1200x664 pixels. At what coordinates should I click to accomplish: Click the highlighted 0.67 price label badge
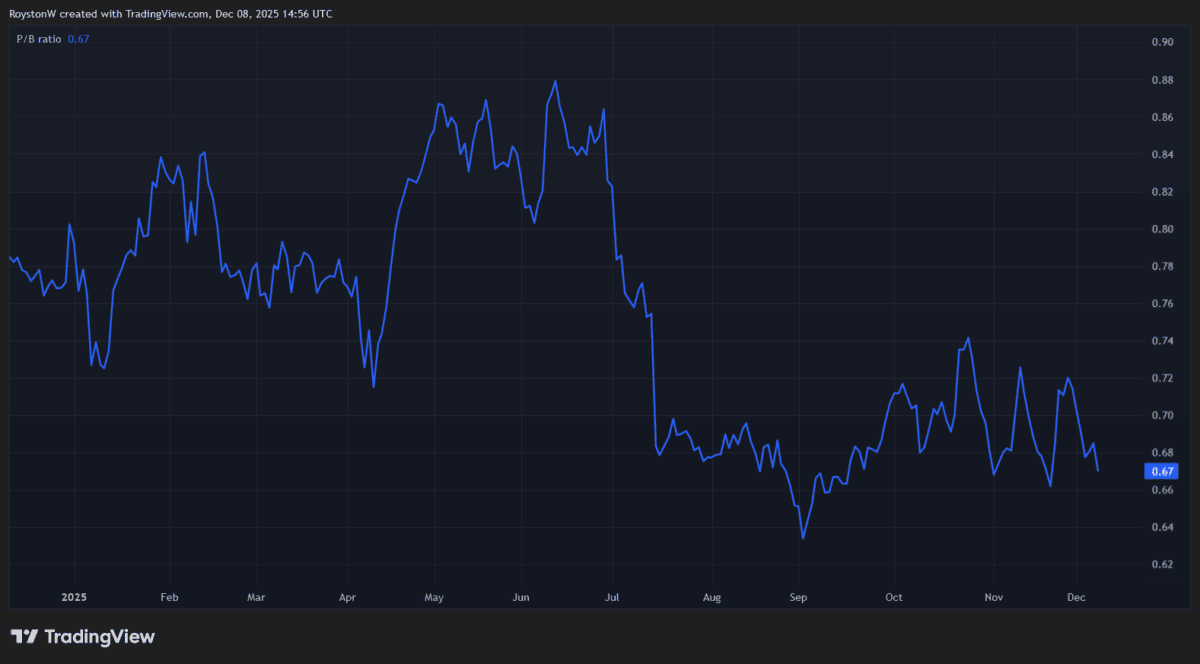(x=1162, y=471)
